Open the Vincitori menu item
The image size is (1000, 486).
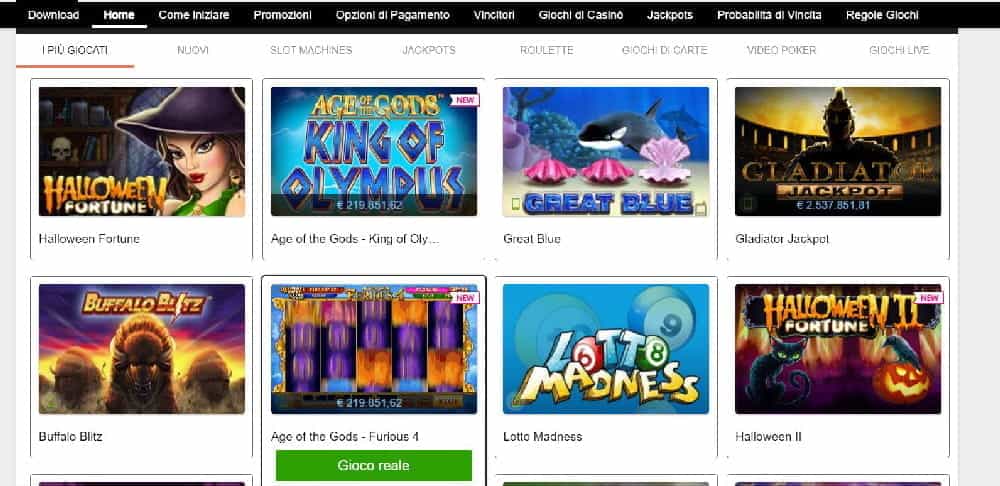494,15
